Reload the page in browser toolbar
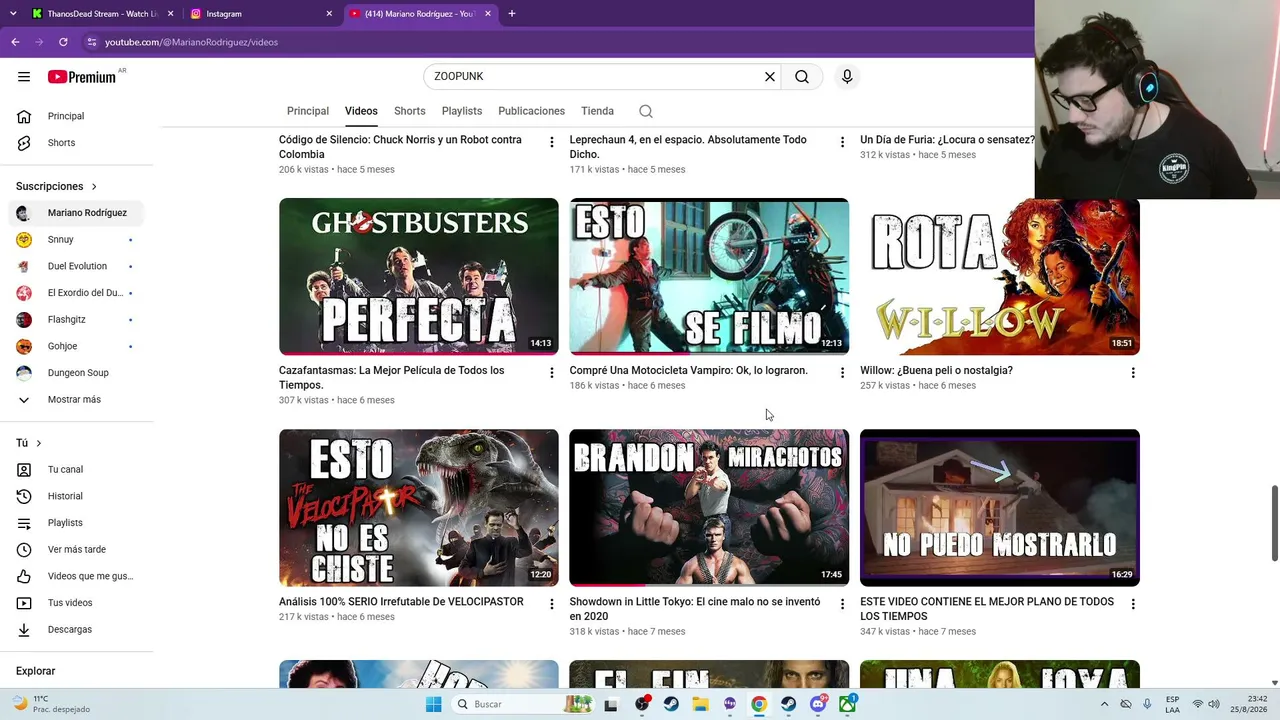 (x=63, y=42)
